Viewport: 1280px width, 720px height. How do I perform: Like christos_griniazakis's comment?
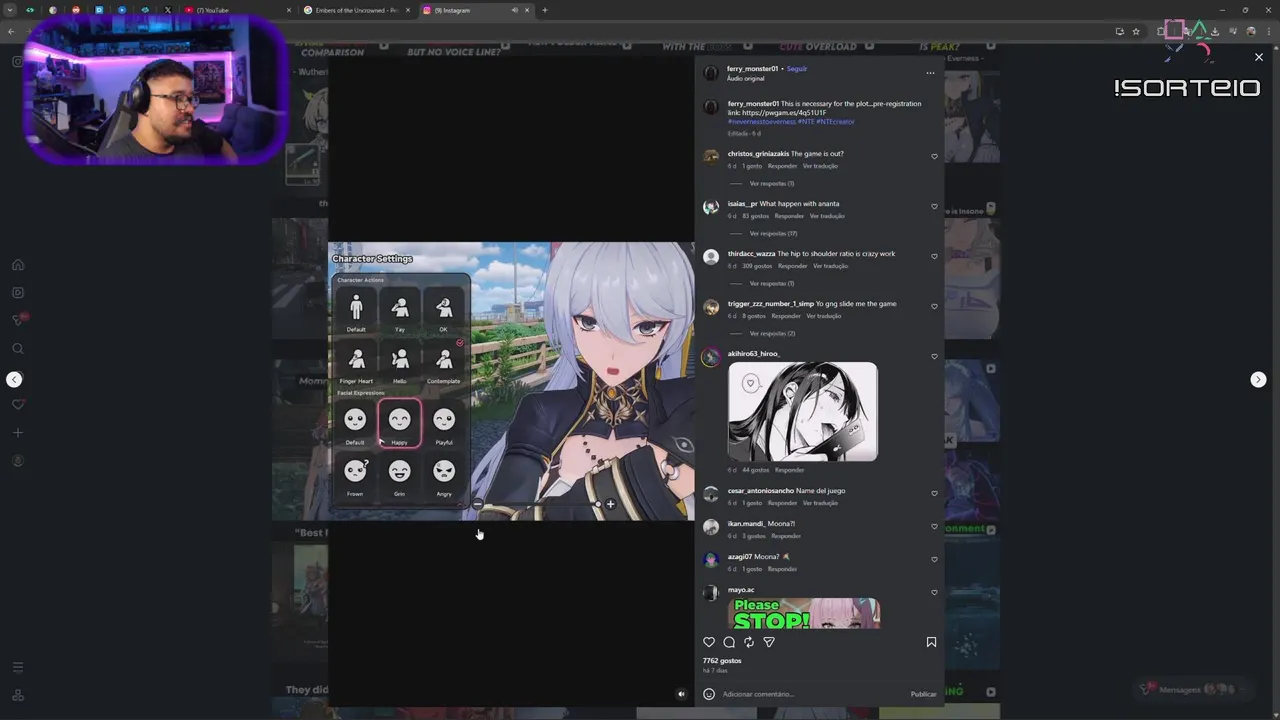[935, 156]
